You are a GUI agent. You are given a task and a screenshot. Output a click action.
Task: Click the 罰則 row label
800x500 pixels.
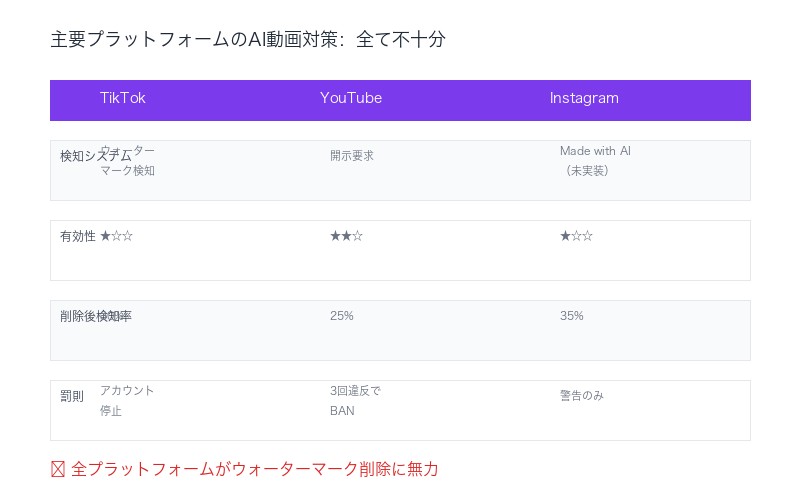click(72, 396)
